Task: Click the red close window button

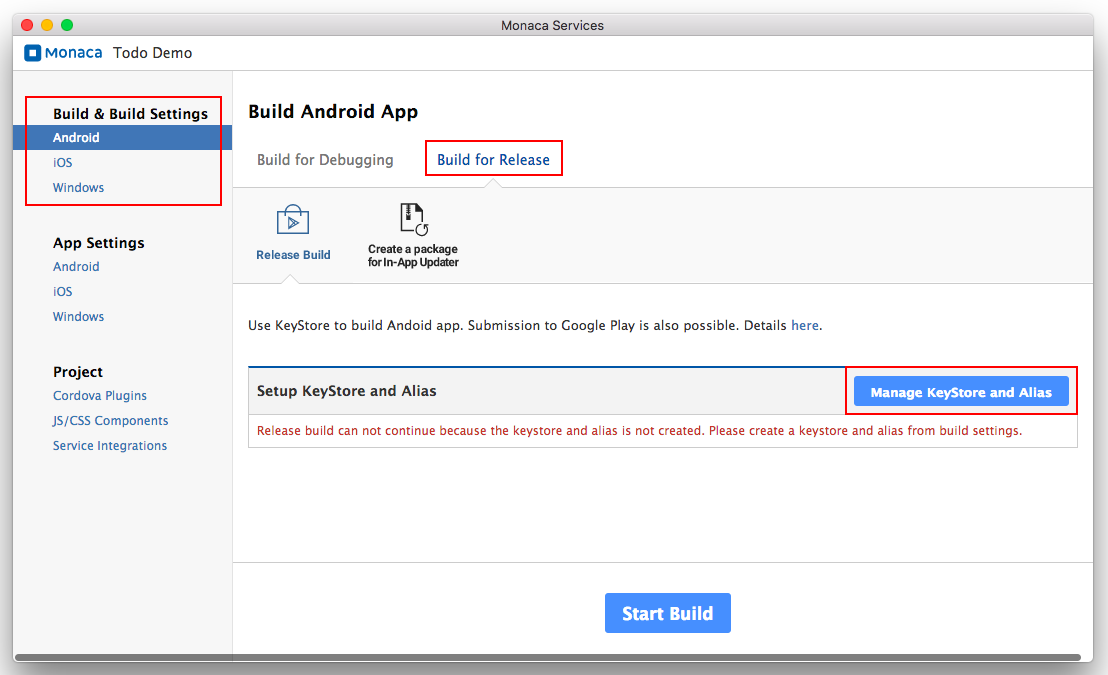Action: tap(27, 25)
